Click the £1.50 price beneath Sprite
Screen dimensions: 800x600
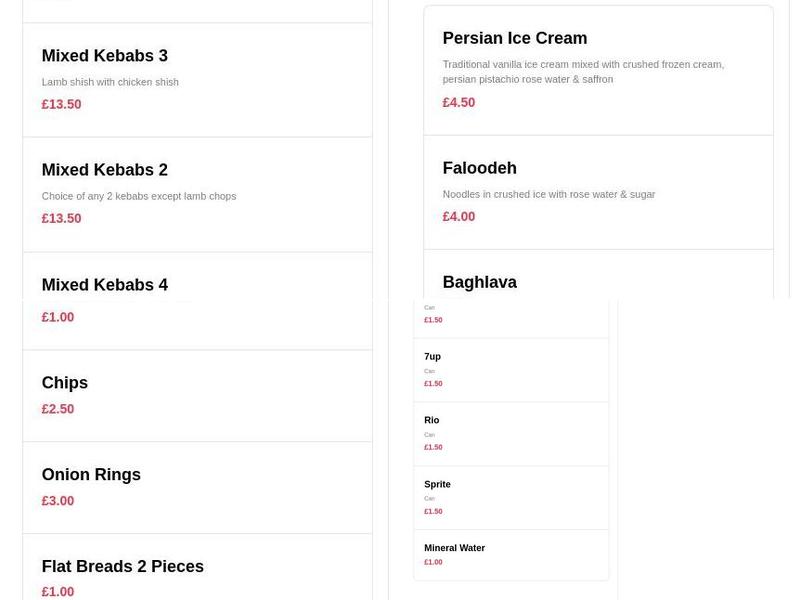tap(433, 511)
